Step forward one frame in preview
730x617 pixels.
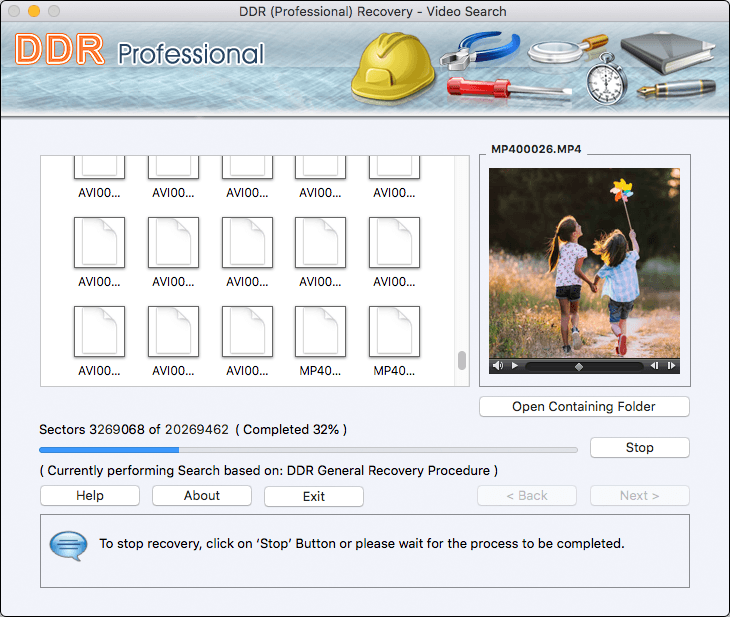[671, 366]
